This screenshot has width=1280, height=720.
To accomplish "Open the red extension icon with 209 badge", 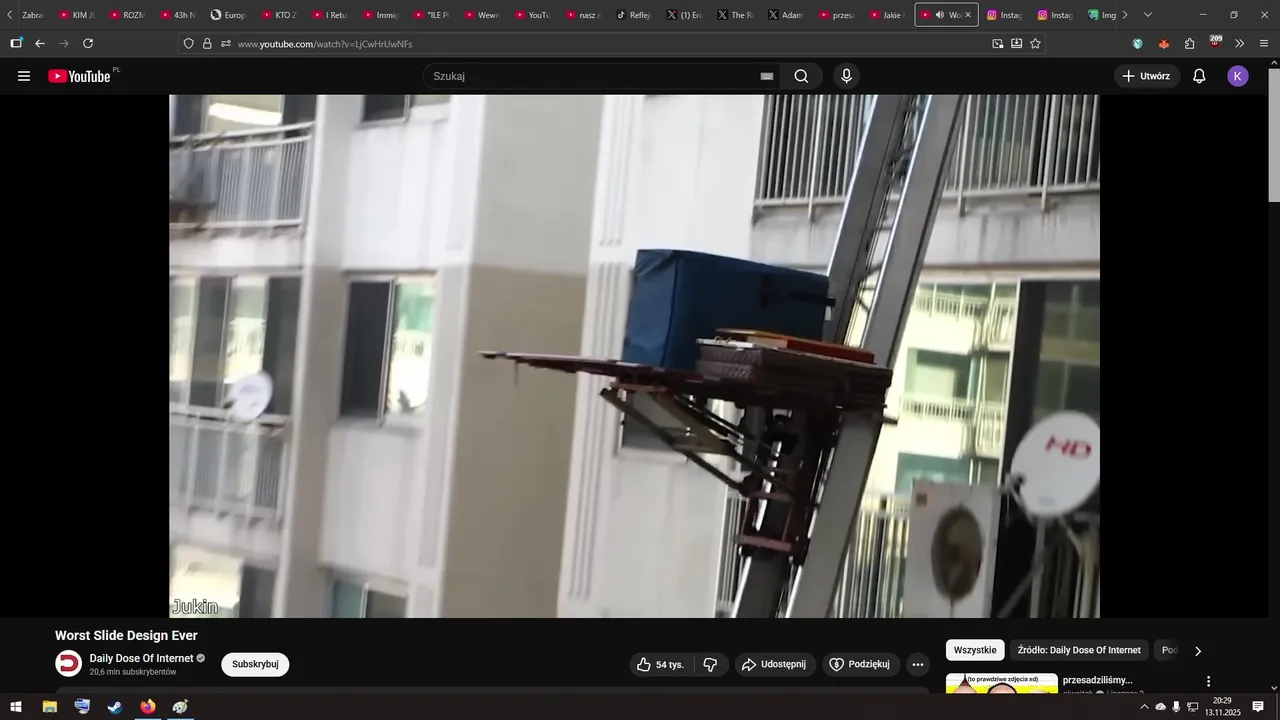I will (1215, 42).
